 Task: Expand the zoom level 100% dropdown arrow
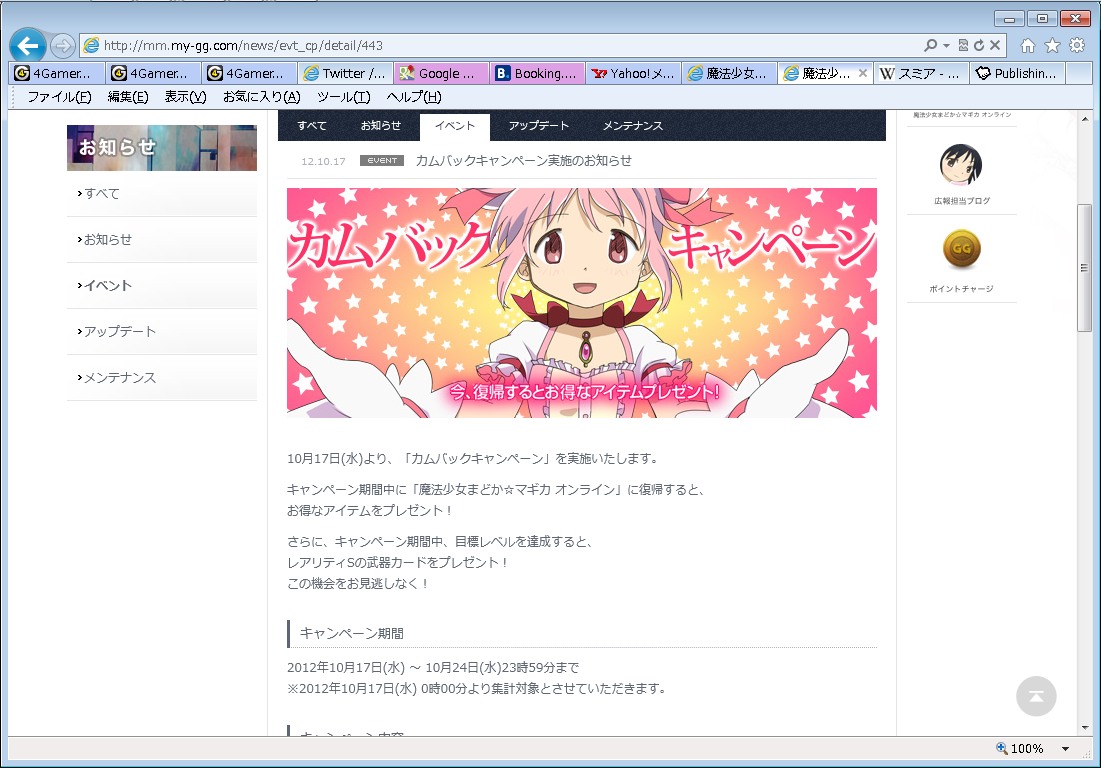[x=1065, y=749]
